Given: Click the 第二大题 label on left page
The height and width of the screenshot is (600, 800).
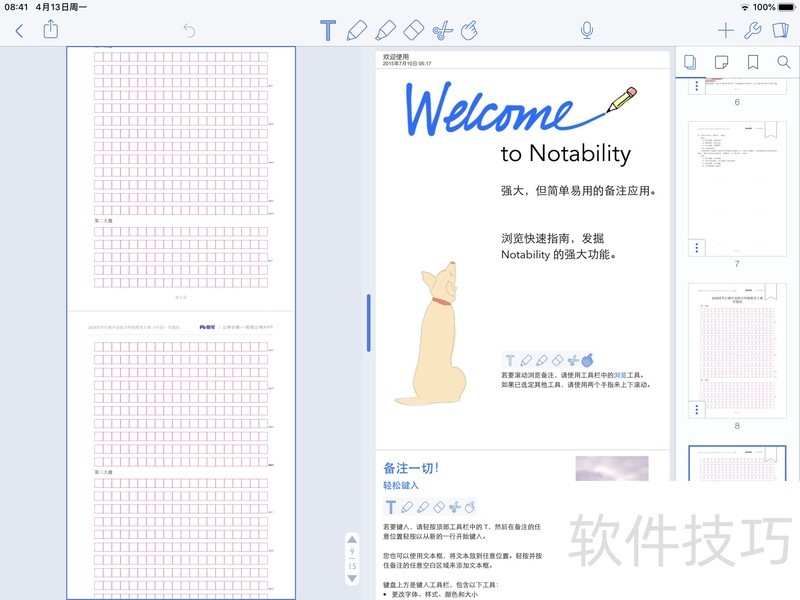Looking at the screenshot, I should (x=103, y=221).
